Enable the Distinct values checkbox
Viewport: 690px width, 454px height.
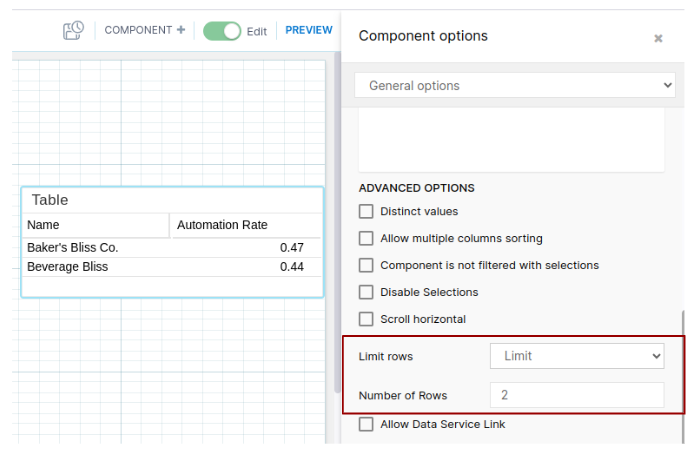pyautogui.click(x=366, y=211)
